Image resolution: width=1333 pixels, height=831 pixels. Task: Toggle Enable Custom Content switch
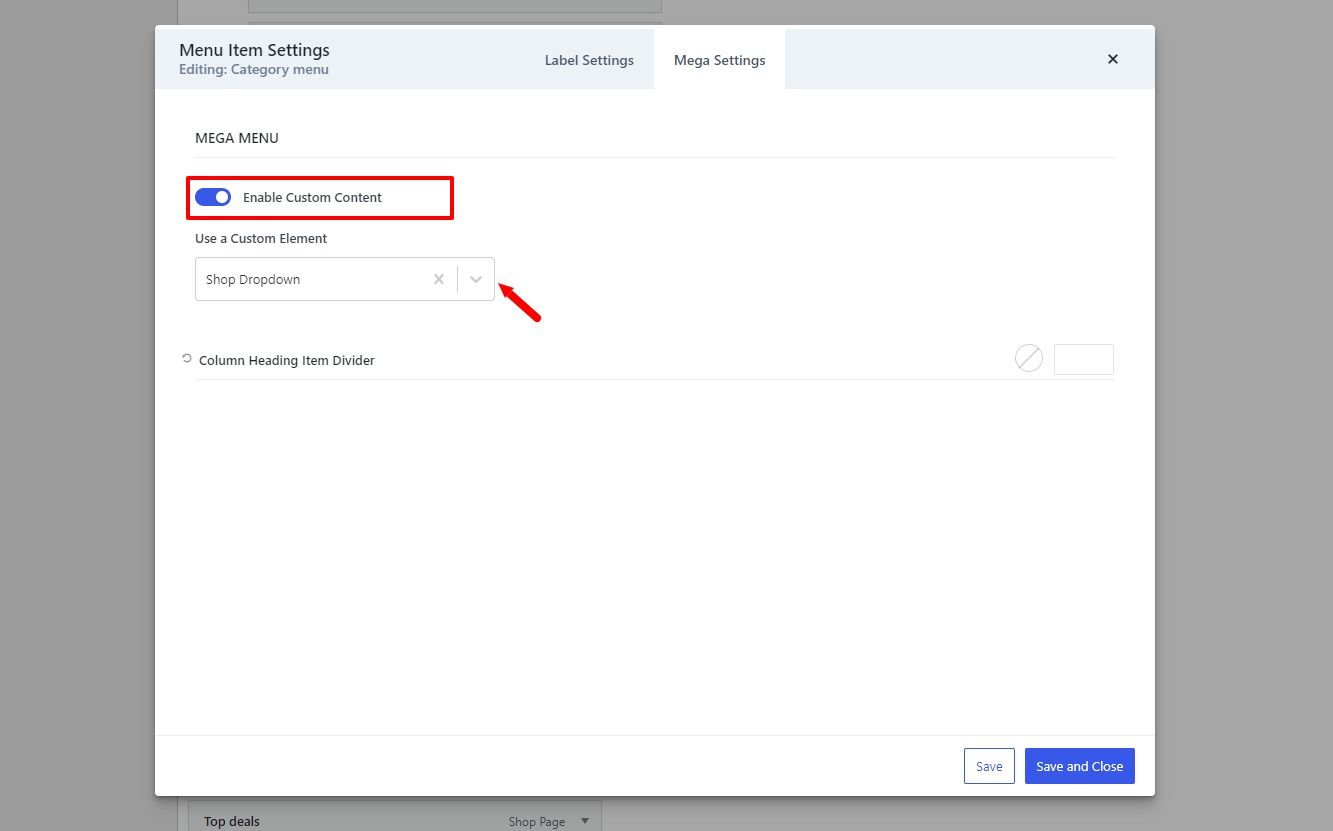point(213,197)
